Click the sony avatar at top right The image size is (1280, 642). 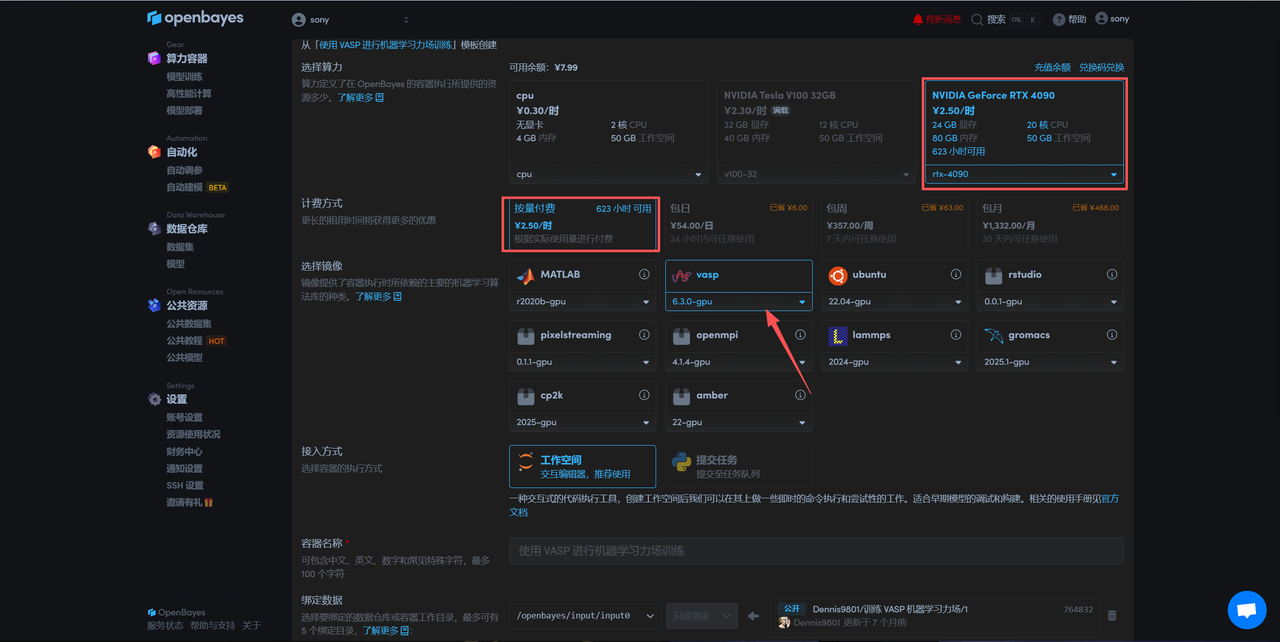pyautogui.click(x=1102, y=18)
